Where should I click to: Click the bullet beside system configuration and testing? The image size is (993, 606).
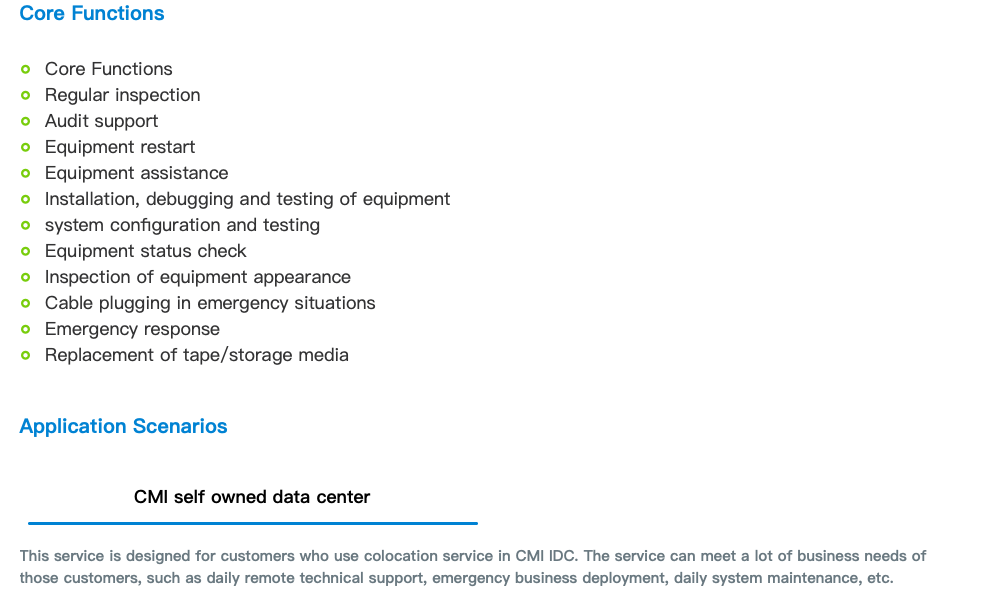pos(25,225)
